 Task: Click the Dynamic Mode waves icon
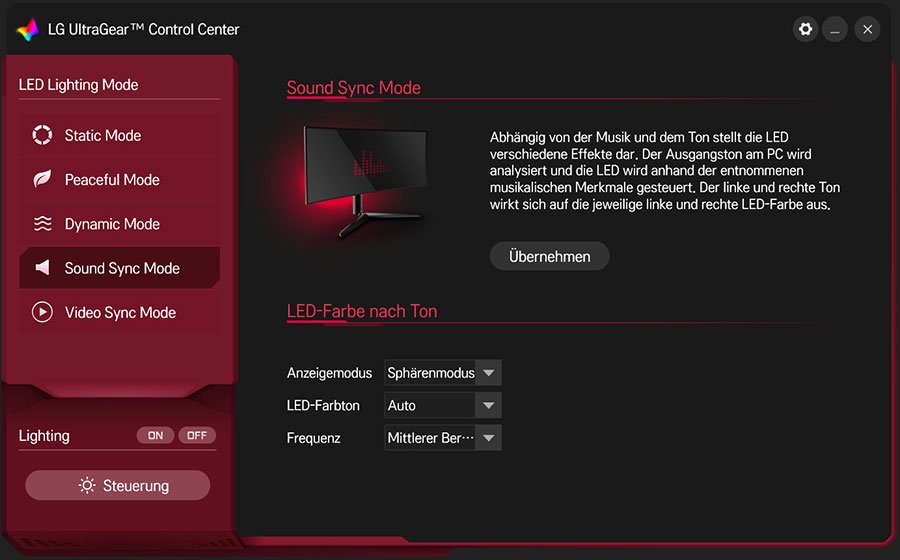[42, 223]
